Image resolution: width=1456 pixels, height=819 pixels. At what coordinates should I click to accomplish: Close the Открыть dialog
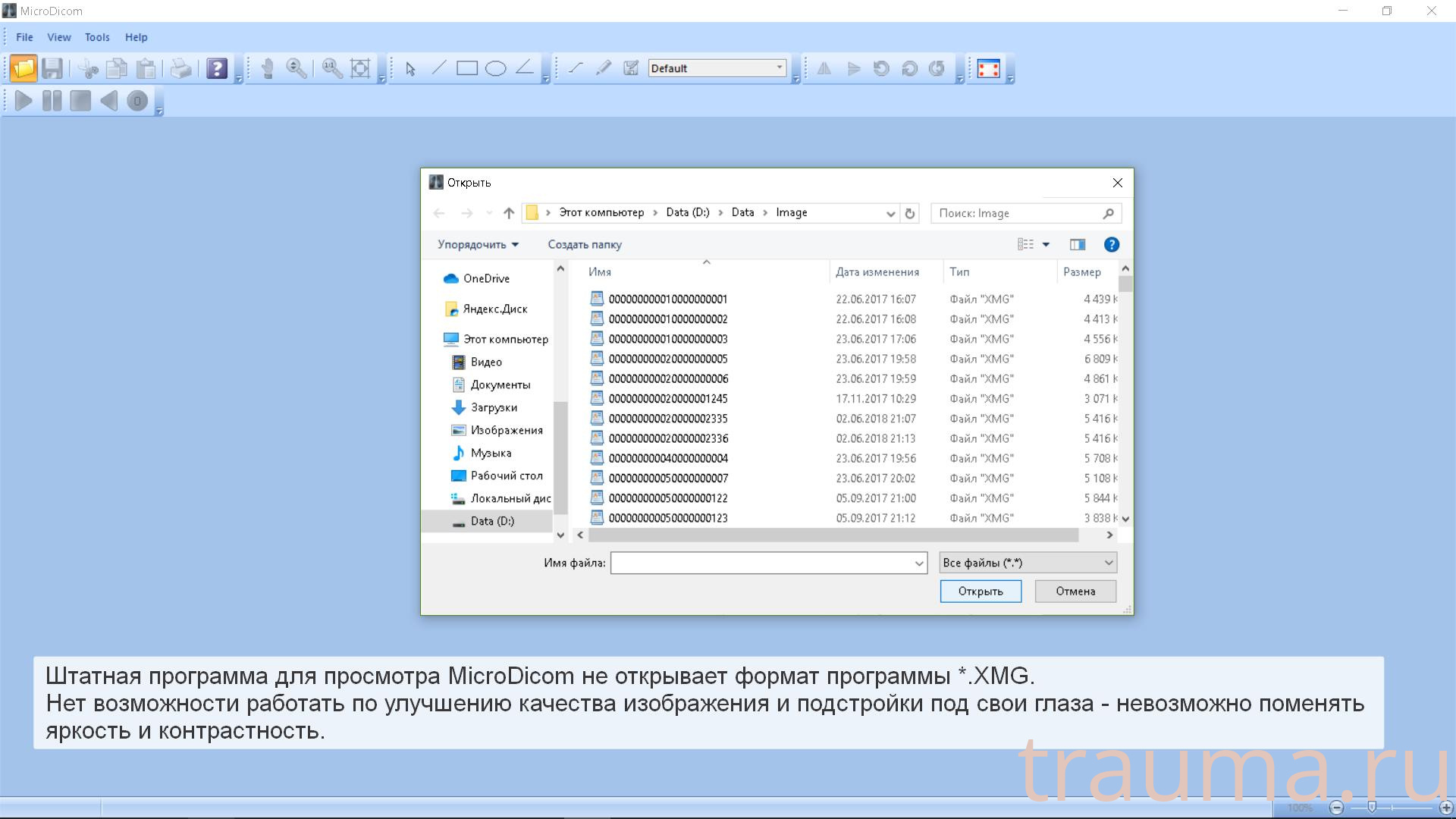point(1117,183)
